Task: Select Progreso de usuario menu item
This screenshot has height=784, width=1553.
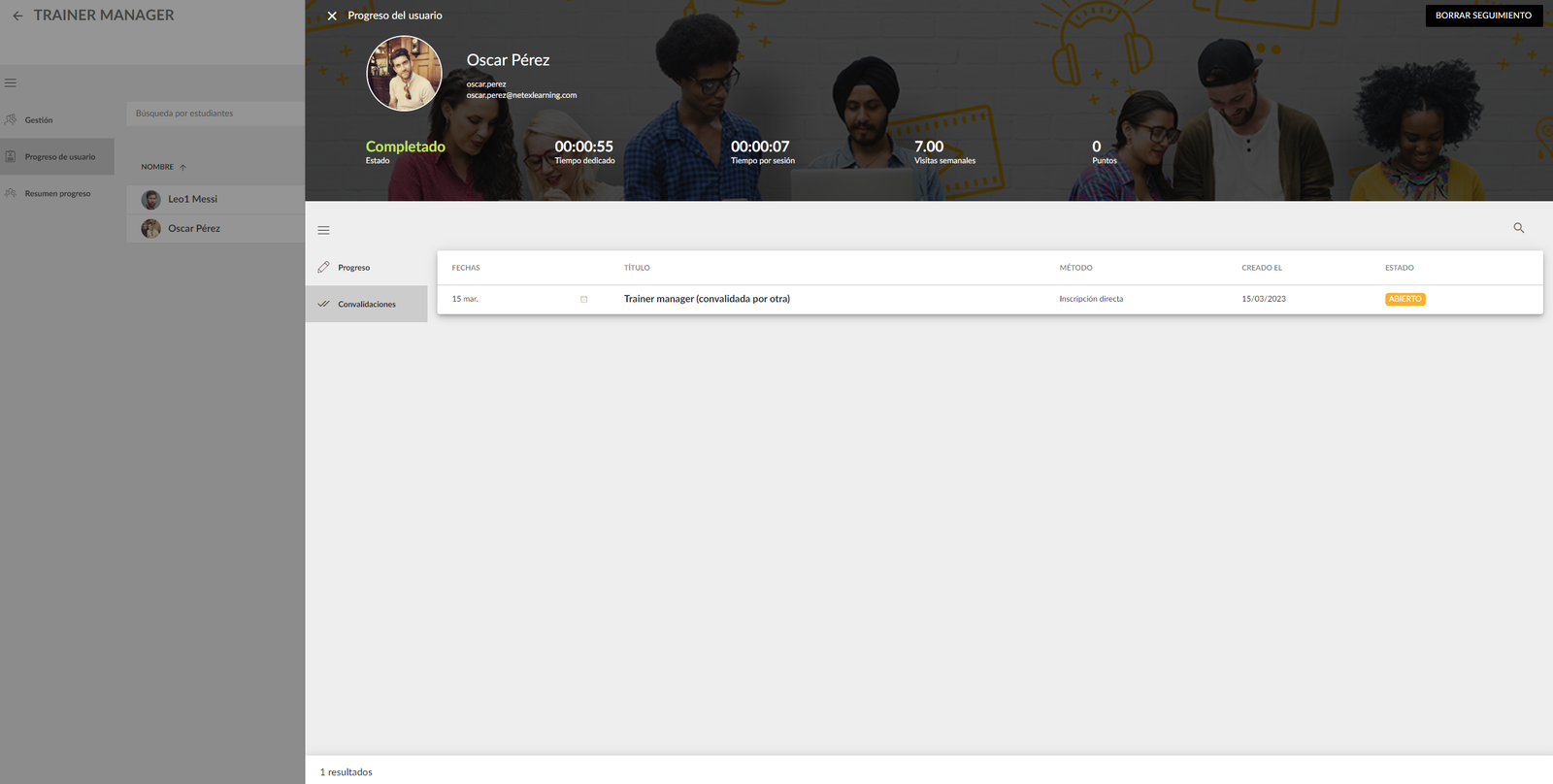Action: click(x=57, y=157)
